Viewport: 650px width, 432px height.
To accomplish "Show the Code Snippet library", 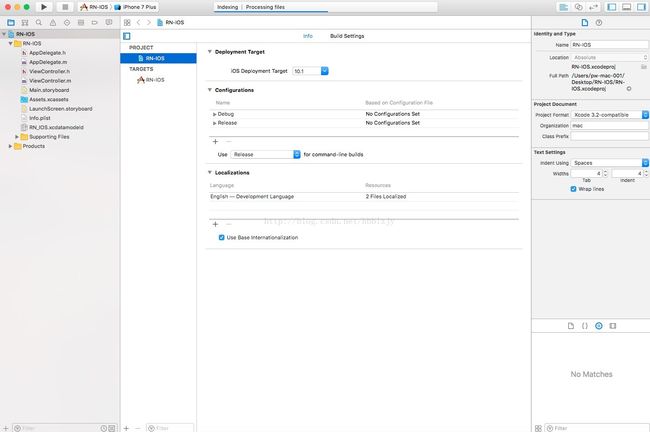I will [585, 326].
